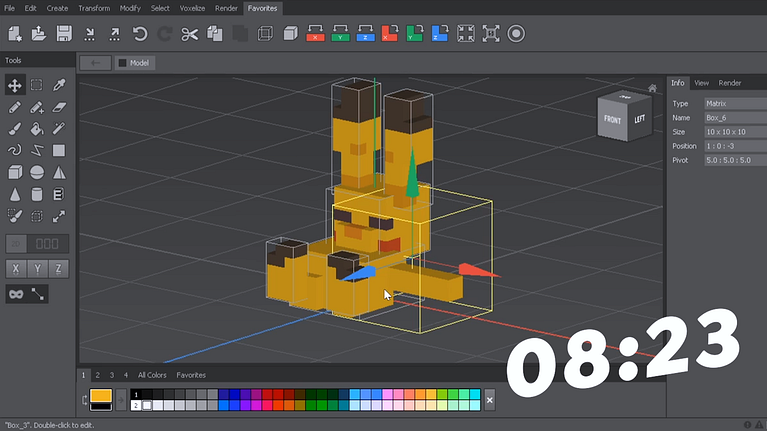Toggle Z axis symmetry button
The image size is (767, 431).
[59, 269]
